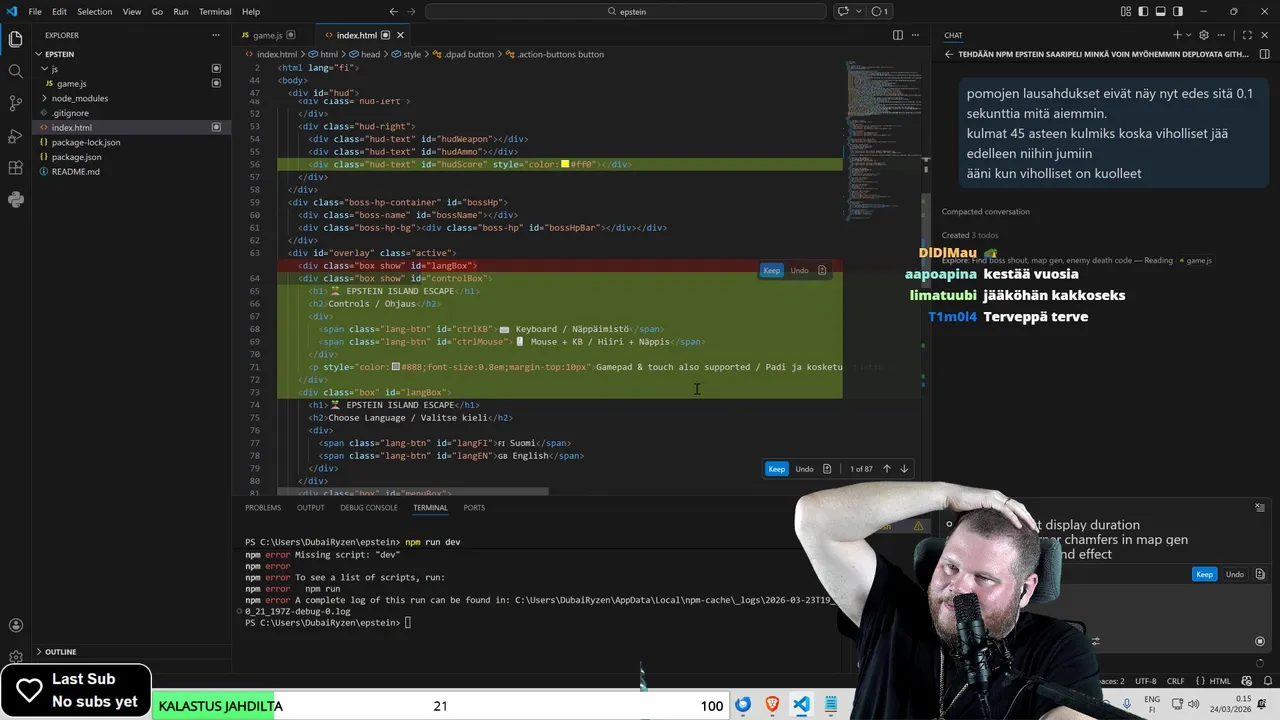Split the editor to the right
The height and width of the screenshot is (720, 1280).
898,35
